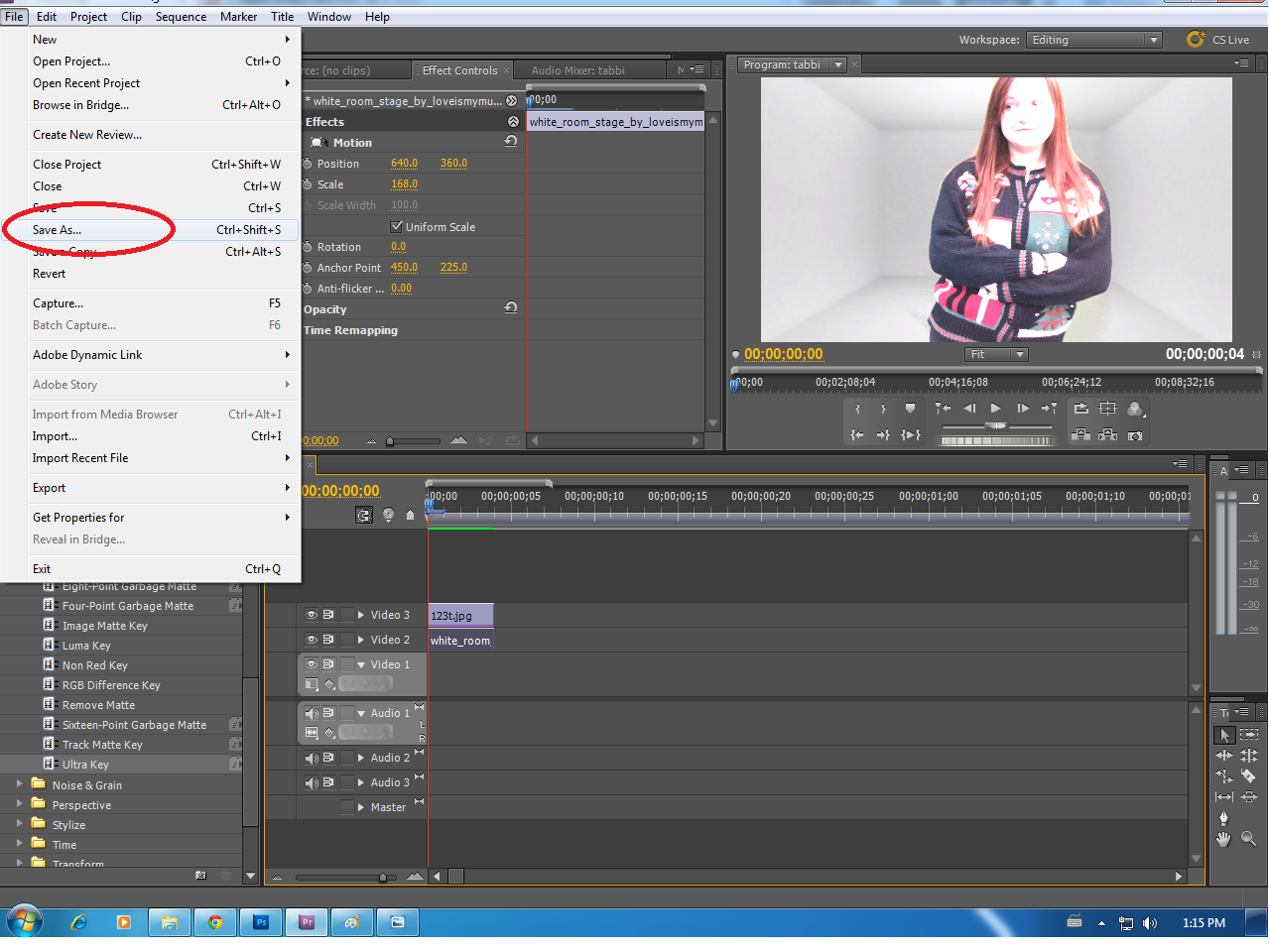The image size is (1270, 952).
Task: Click Set In Point in Program monitor
Action: coord(857,409)
